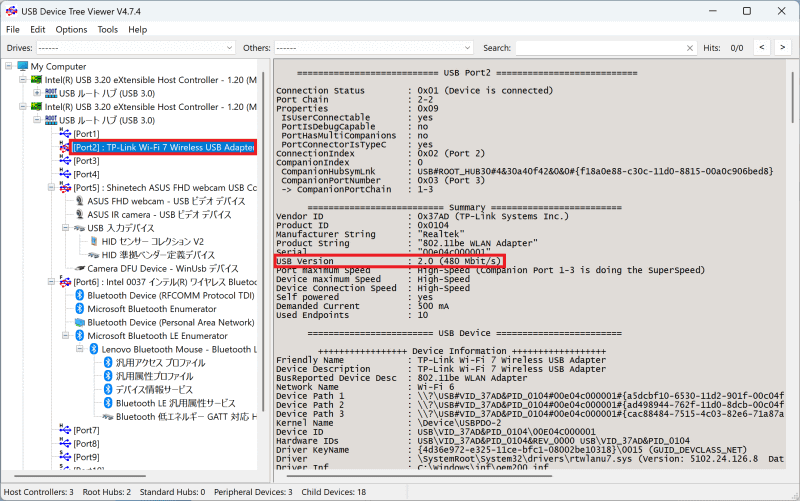Go to previous search hit
This screenshot has height=501, width=800.
(762, 47)
